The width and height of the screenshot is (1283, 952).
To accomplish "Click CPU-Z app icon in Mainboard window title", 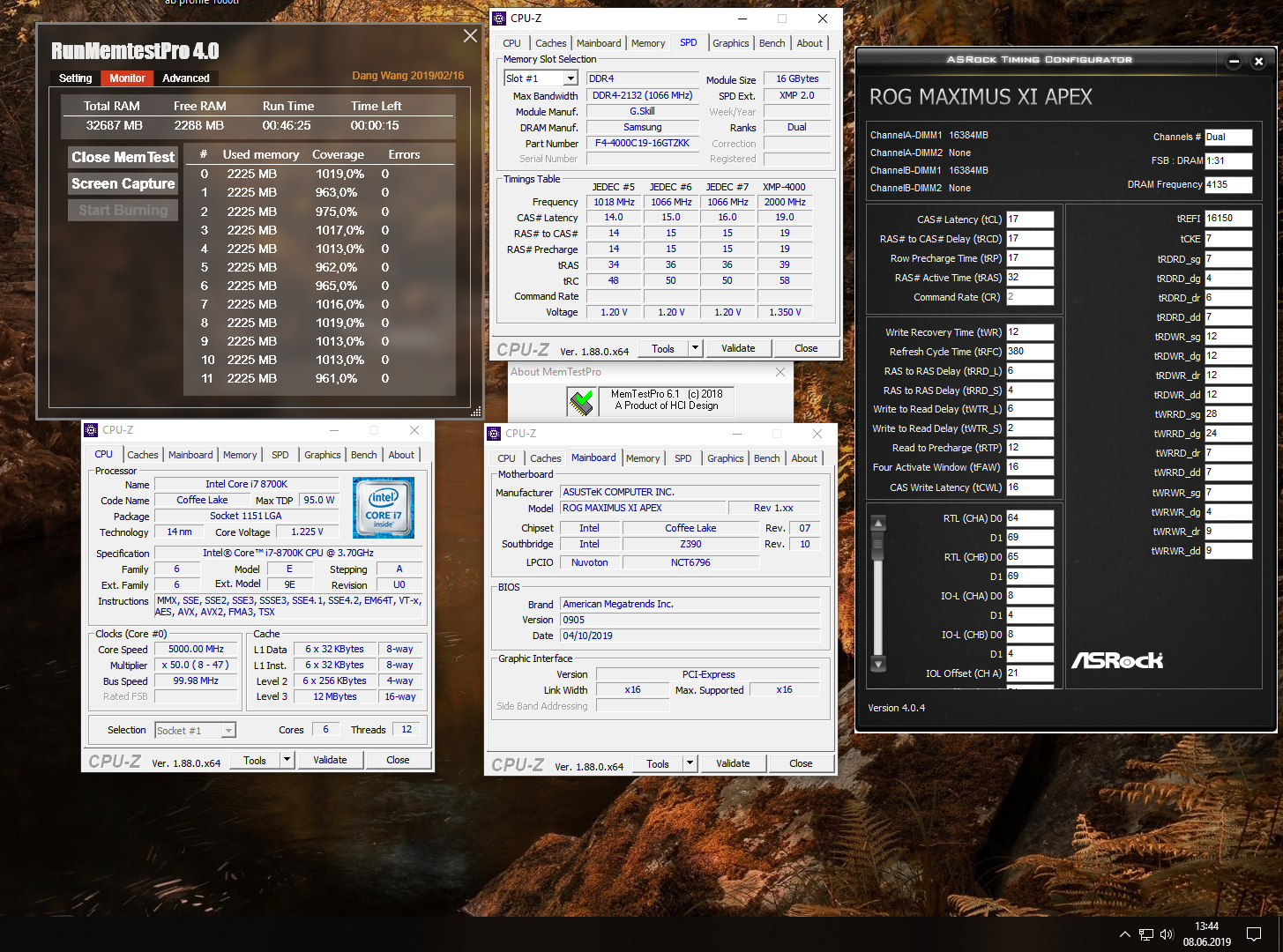I will point(494,434).
